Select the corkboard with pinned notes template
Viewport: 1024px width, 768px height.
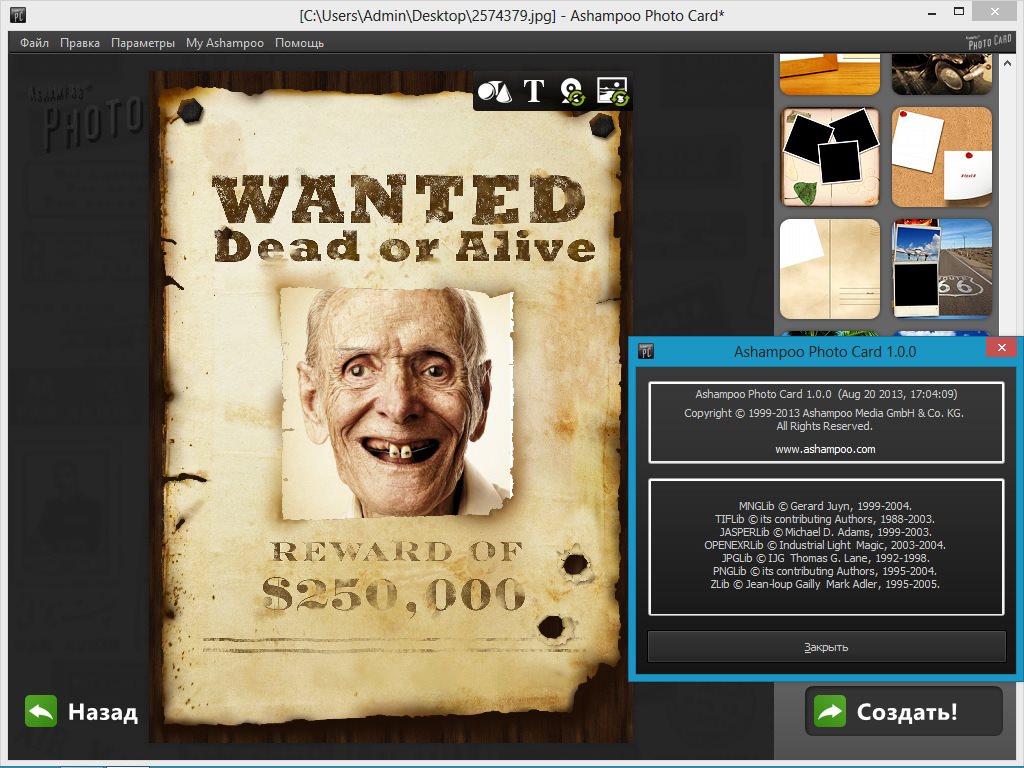tap(942, 157)
